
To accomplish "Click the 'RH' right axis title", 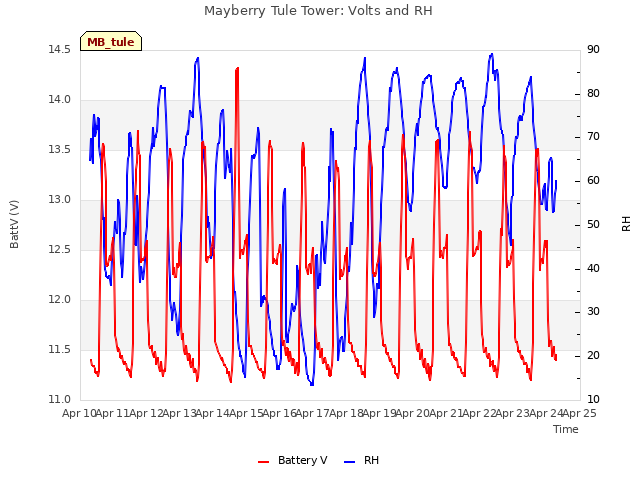I will (626, 224).
